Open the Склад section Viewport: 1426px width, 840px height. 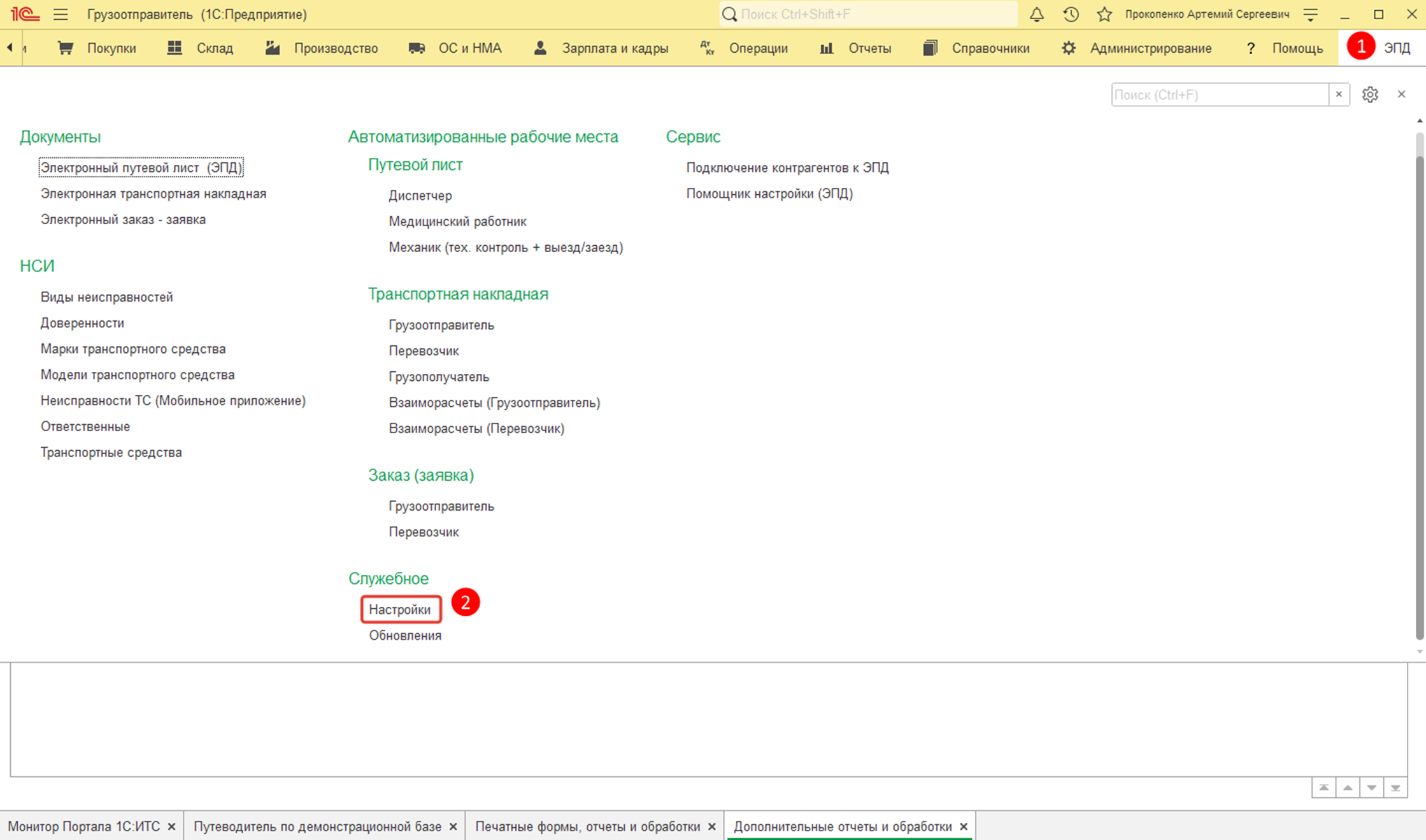(215, 48)
